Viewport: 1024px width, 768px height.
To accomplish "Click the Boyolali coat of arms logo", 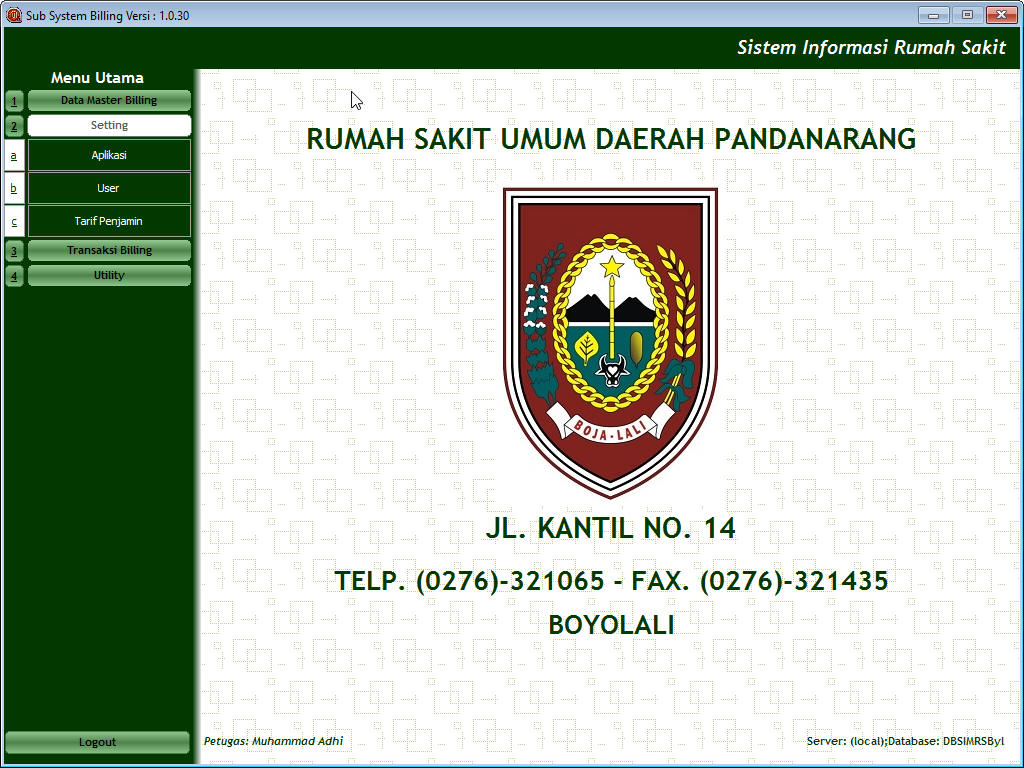I will [x=611, y=342].
